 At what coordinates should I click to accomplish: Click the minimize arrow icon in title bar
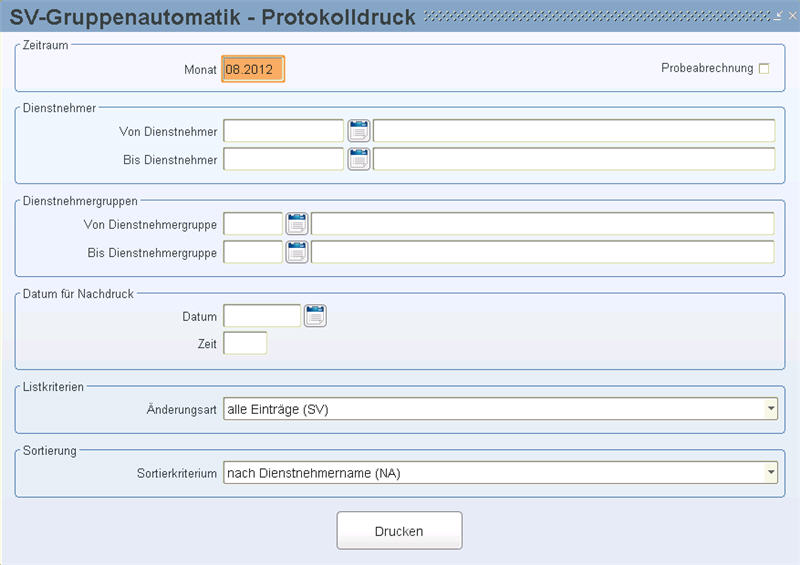point(778,16)
